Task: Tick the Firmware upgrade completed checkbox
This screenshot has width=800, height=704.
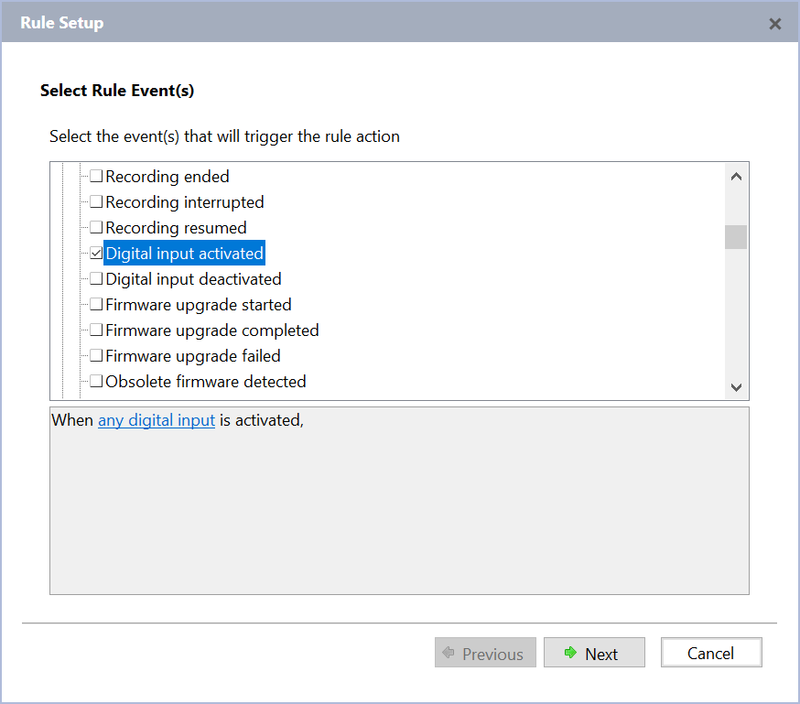Action: 97,330
